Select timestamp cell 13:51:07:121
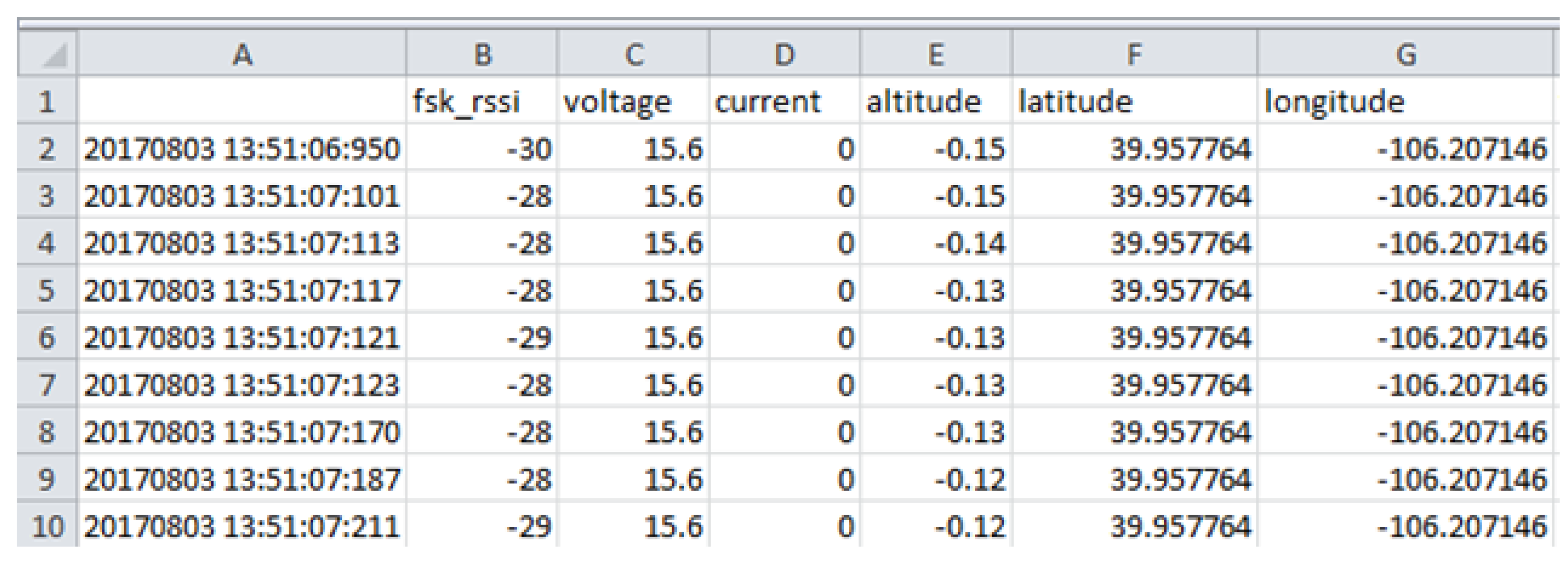Viewport: 1568px width, 567px height. click(242, 337)
